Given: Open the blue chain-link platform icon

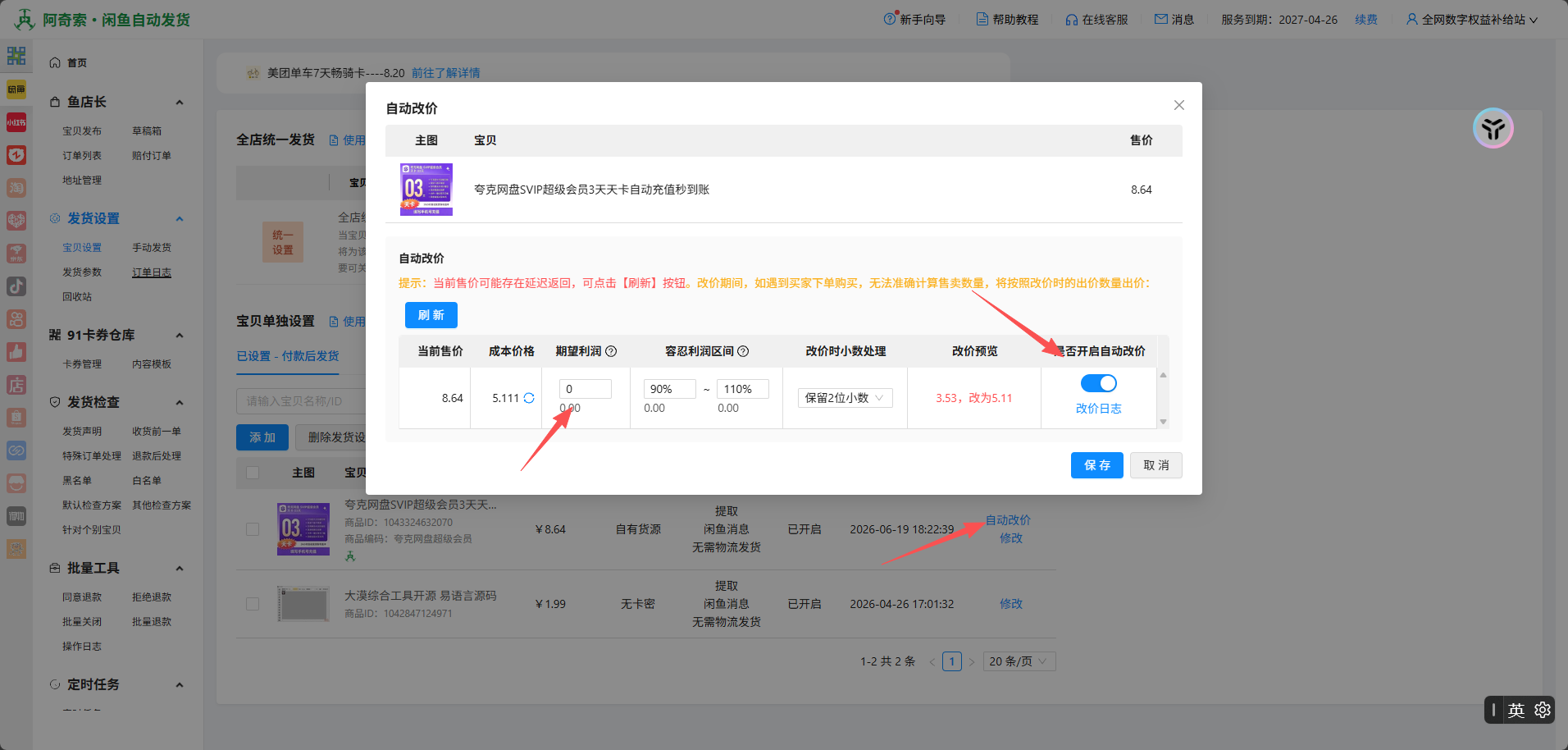Looking at the screenshot, I should pyautogui.click(x=16, y=450).
